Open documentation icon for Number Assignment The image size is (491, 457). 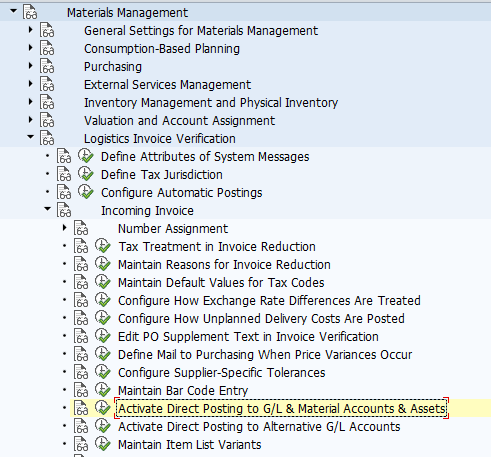[x=81, y=228]
